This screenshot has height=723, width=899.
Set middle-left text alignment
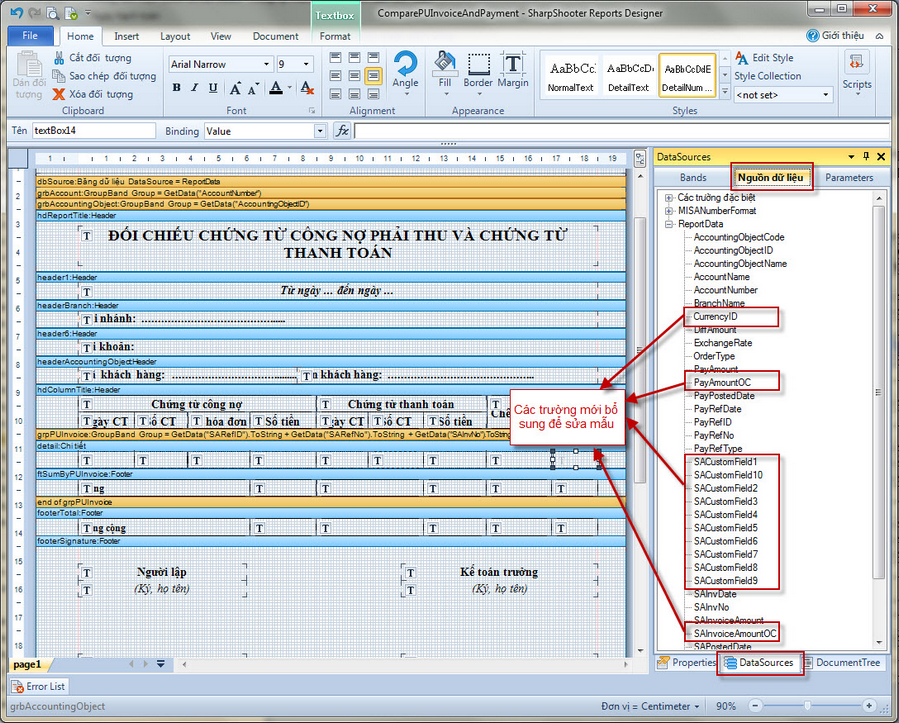tap(336, 76)
